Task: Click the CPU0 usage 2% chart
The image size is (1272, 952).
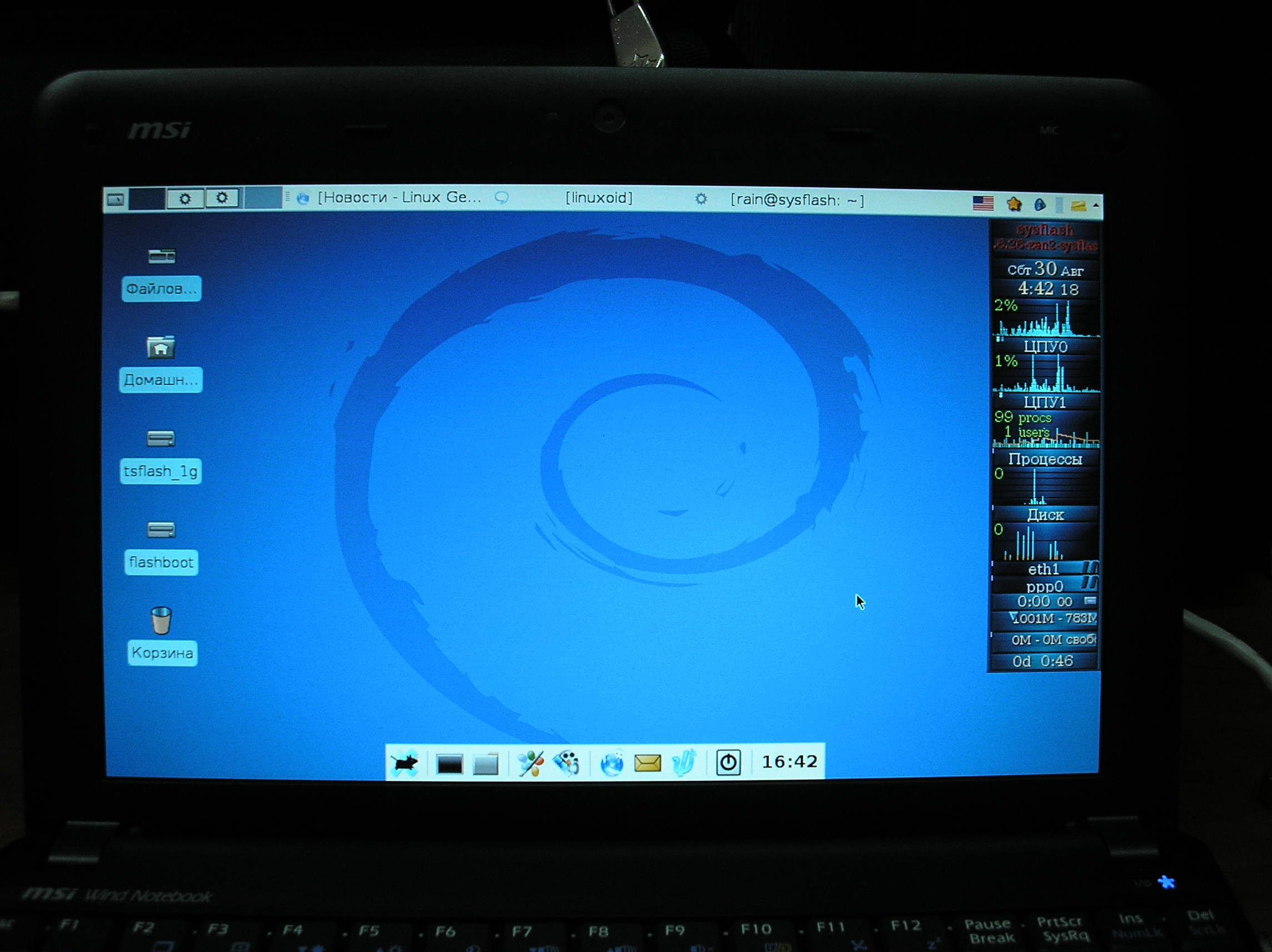Action: tap(1046, 318)
